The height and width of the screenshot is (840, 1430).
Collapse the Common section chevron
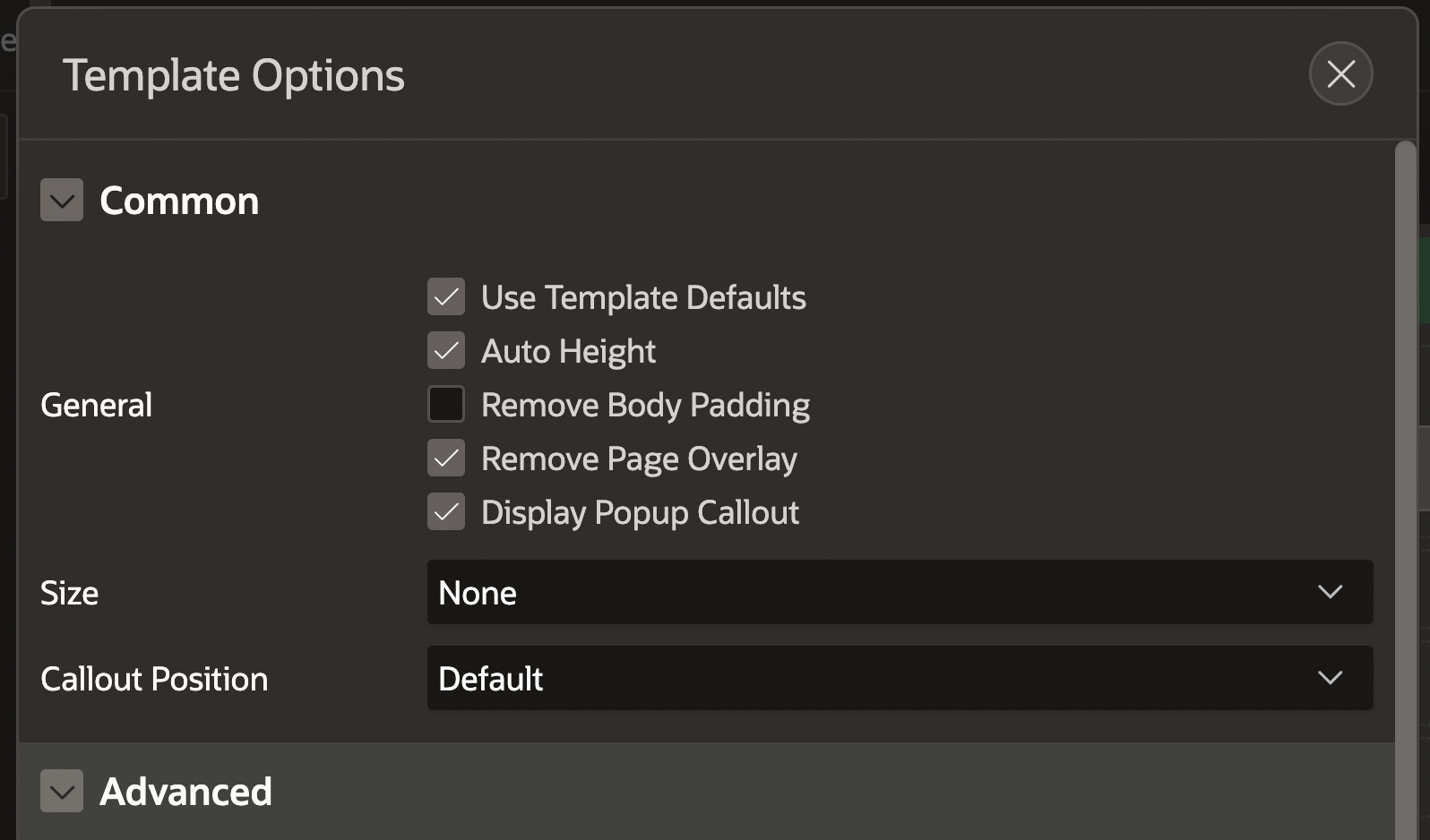62,200
